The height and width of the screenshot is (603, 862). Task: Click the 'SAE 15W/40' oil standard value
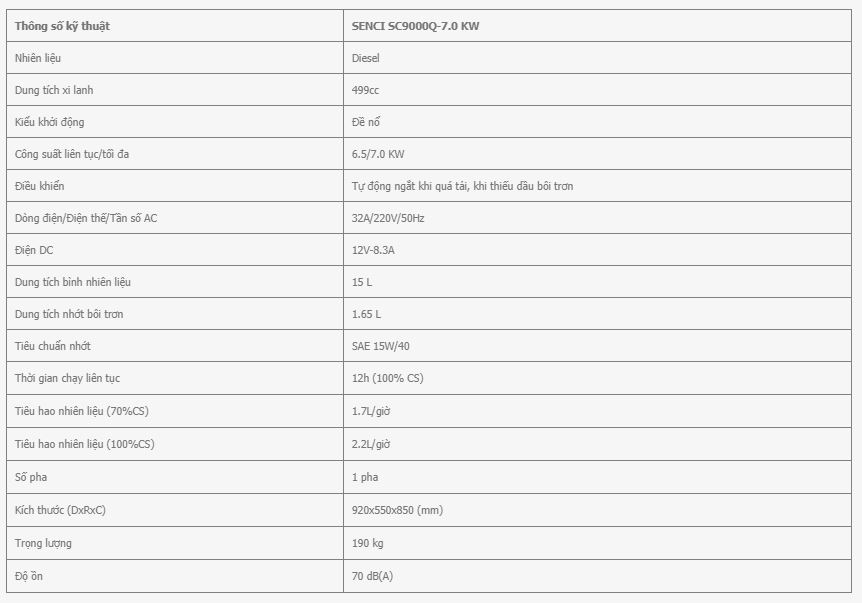pos(380,346)
